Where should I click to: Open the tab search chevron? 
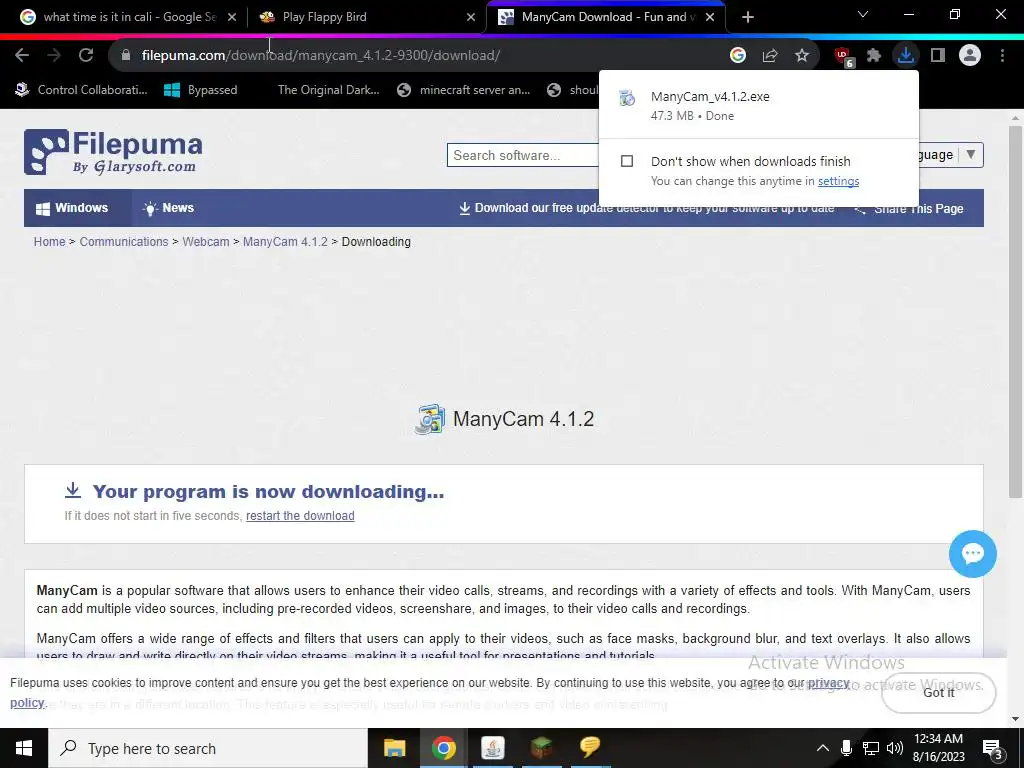863,14
